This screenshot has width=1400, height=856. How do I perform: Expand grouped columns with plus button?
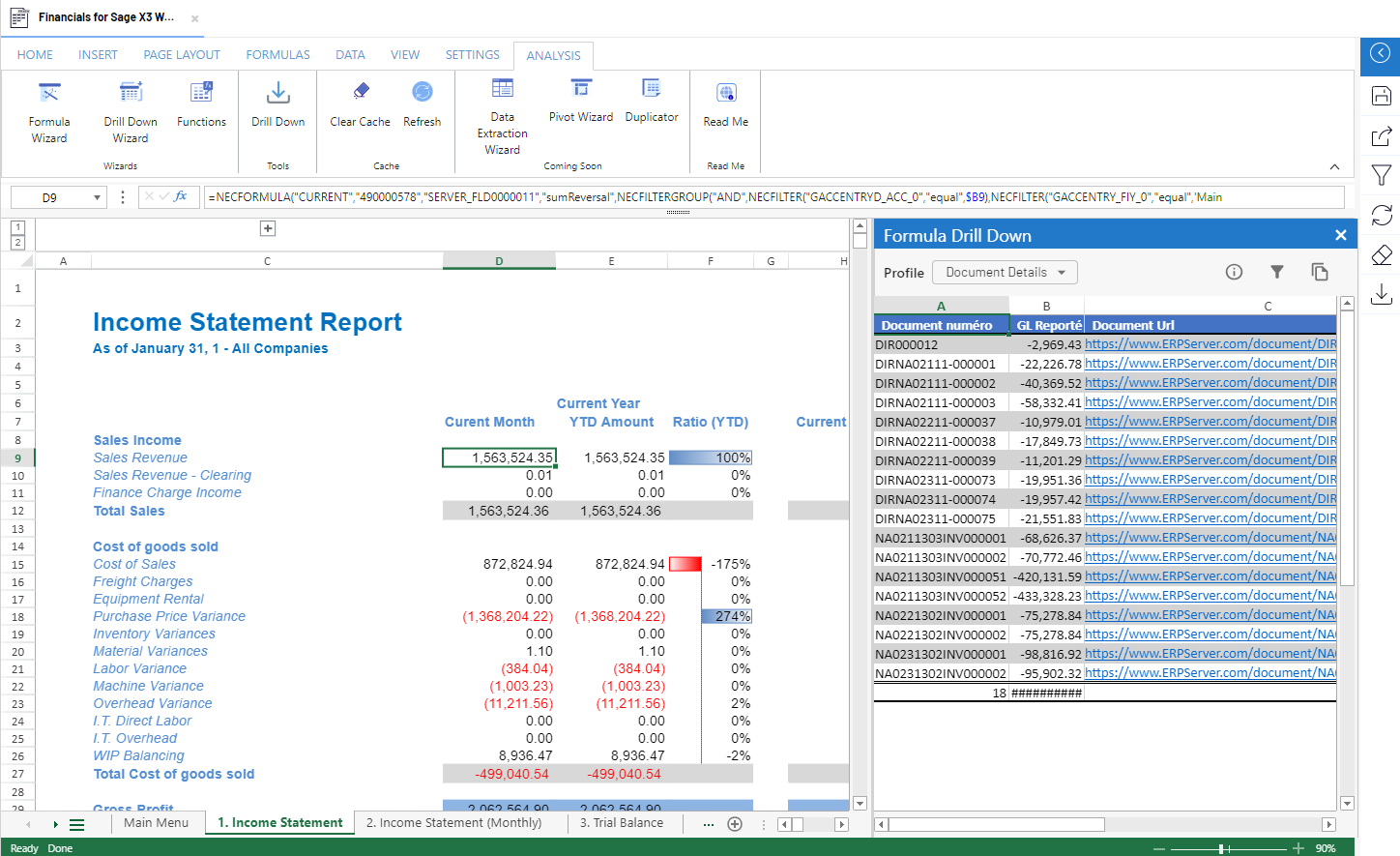pos(268,228)
